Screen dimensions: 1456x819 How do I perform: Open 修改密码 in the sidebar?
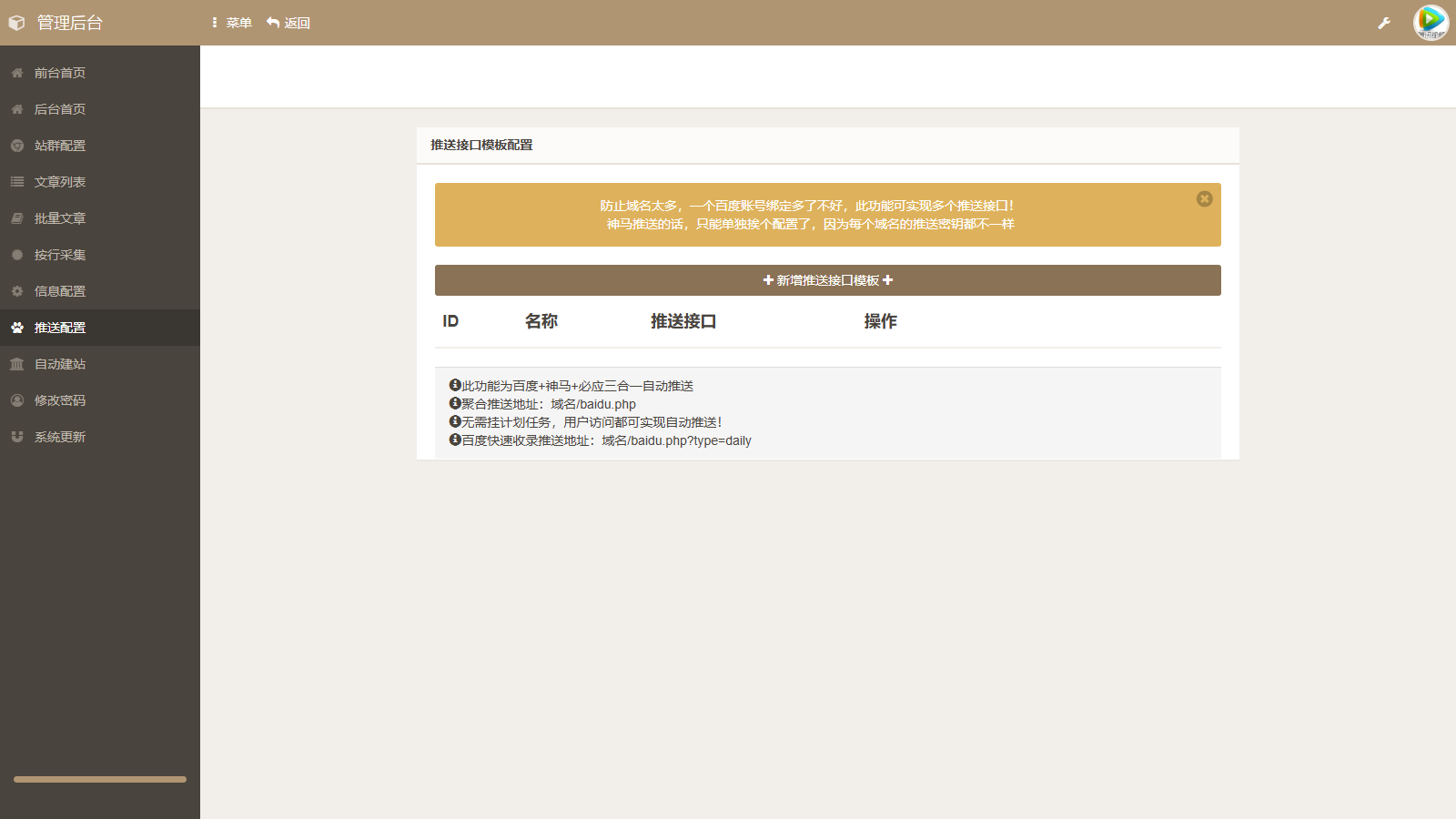click(x=60, y=400)
